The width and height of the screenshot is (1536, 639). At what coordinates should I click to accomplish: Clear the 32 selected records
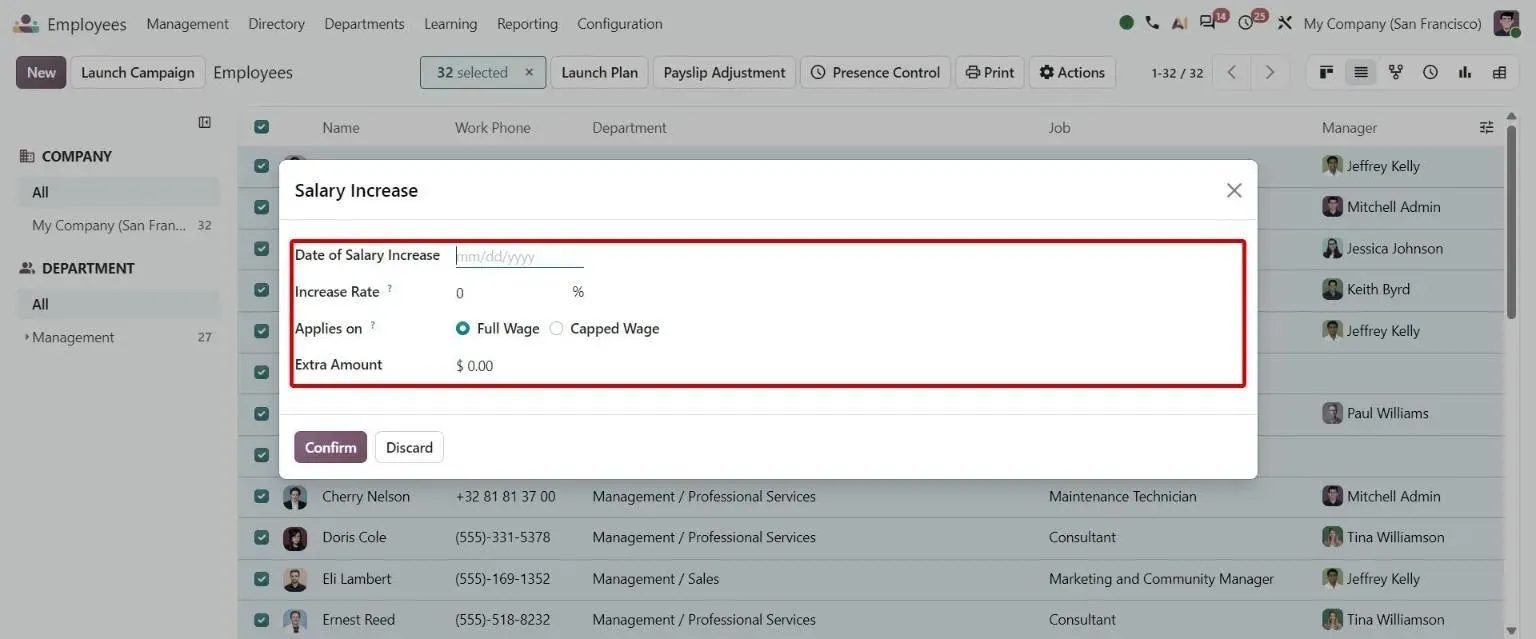tap(529, 72)
